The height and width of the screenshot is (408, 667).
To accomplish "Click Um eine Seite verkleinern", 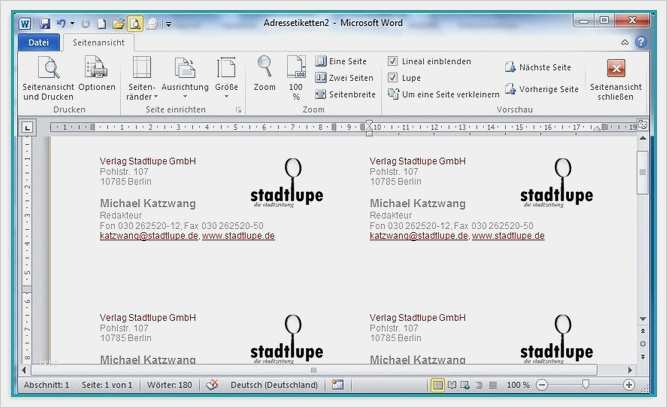I will [x=444, y=94].
